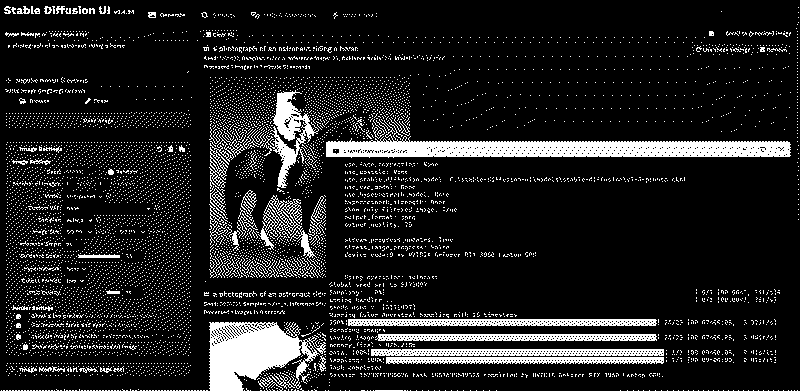Click the prompt text area

tap(97, 57)
